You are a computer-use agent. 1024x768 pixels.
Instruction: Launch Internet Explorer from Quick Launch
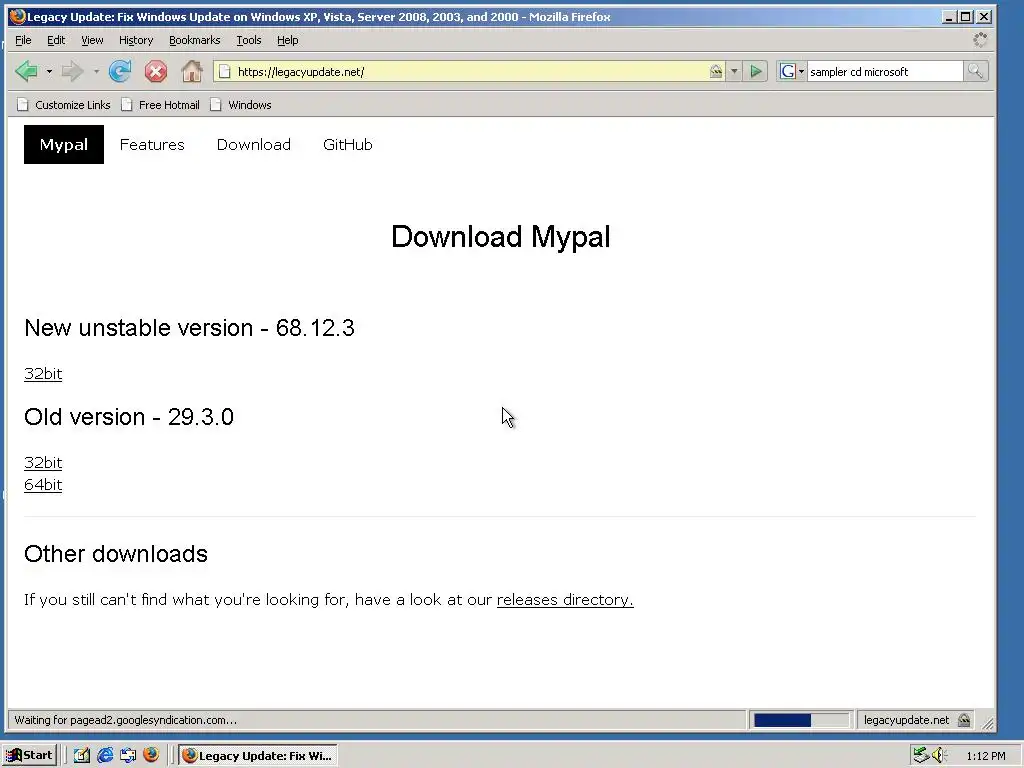(x=105, y=755)
